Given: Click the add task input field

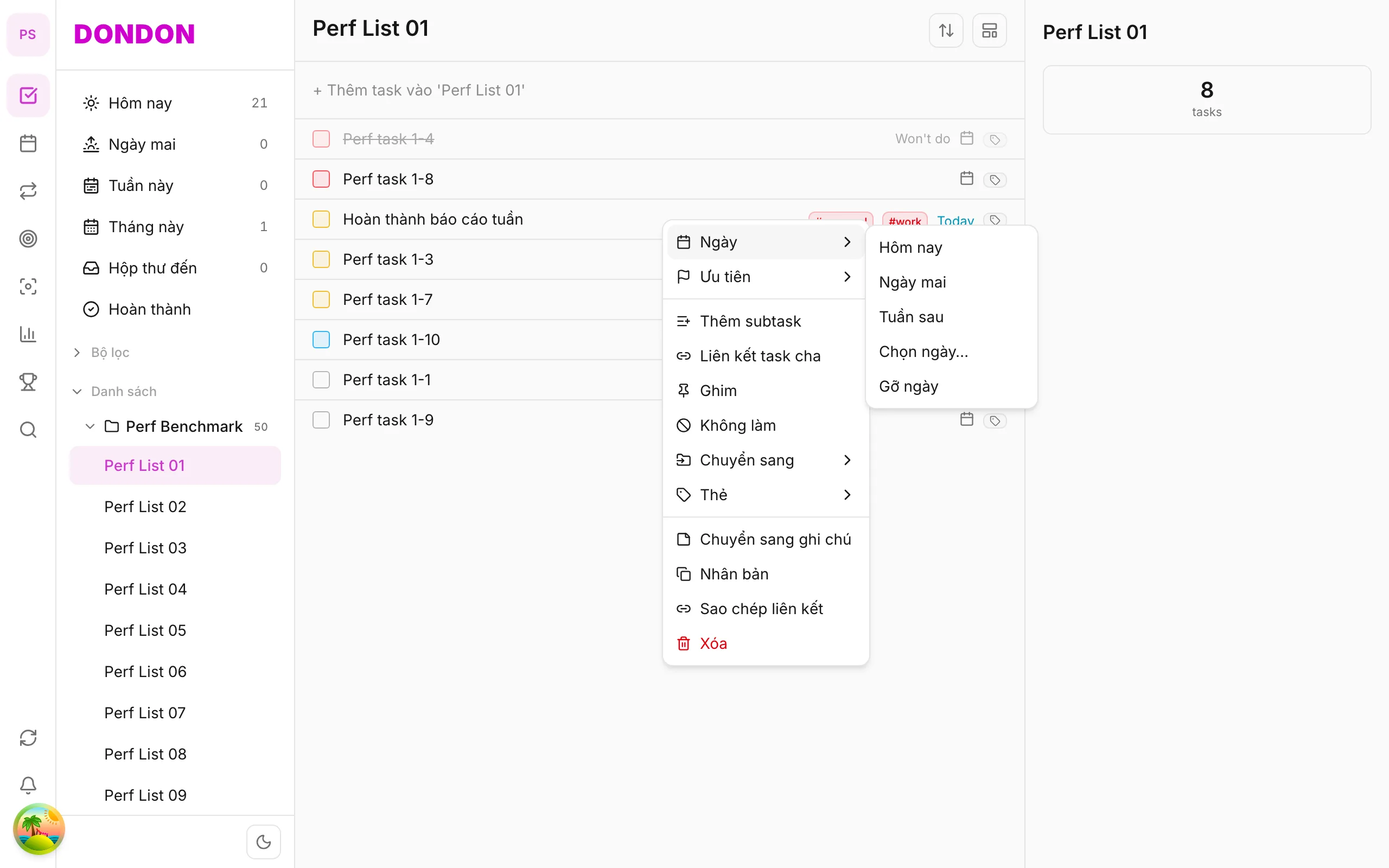Looking at the screenshot, I should (x=659, y=90).
